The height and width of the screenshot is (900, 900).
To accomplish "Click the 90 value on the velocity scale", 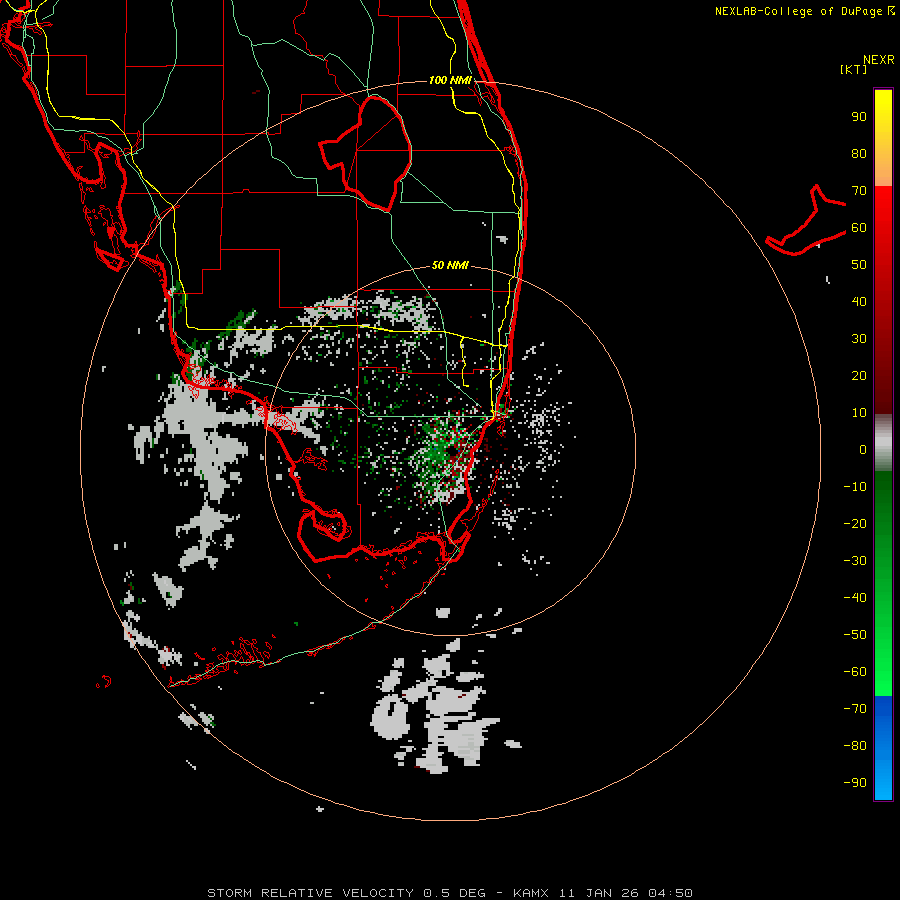I will click(x=859, y=117).
